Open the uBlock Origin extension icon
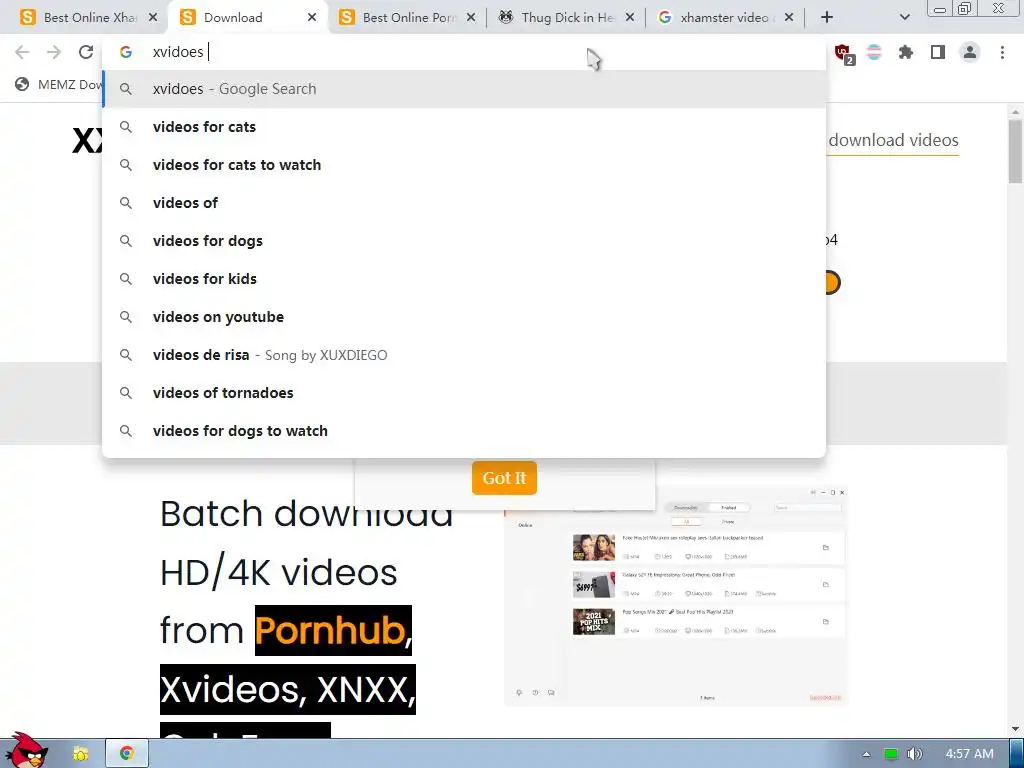Viewport: 1024px width, 768px height. 844,53
